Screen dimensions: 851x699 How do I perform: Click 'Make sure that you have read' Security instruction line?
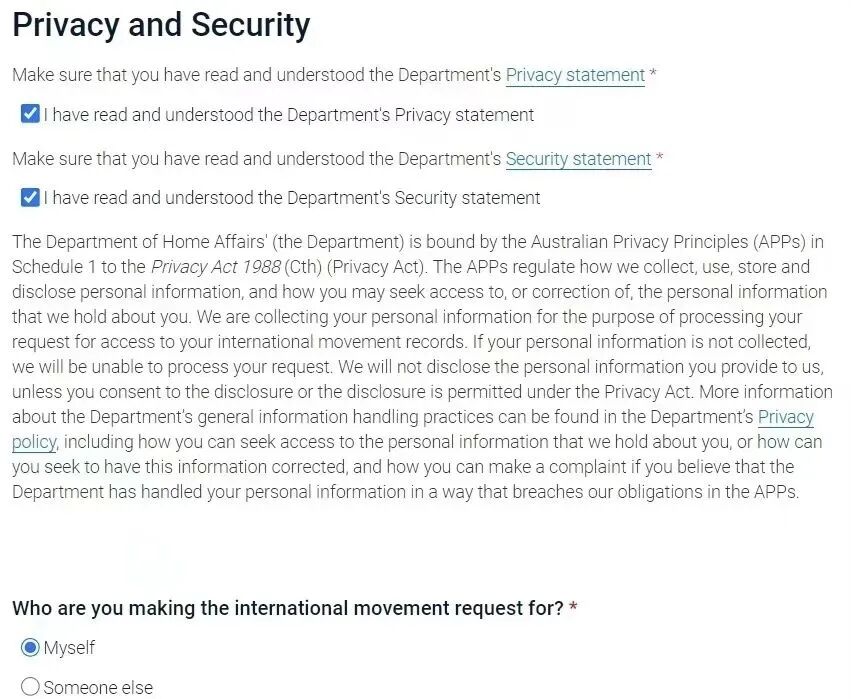[x=256, y=159]
